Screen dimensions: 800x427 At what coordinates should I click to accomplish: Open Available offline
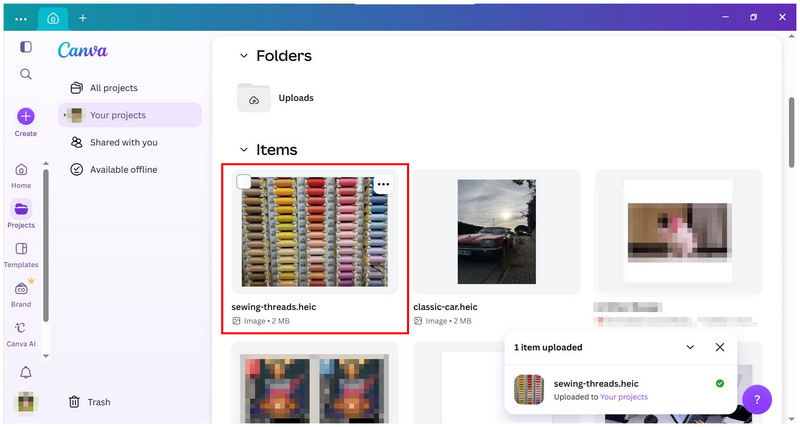coord(130,169)
